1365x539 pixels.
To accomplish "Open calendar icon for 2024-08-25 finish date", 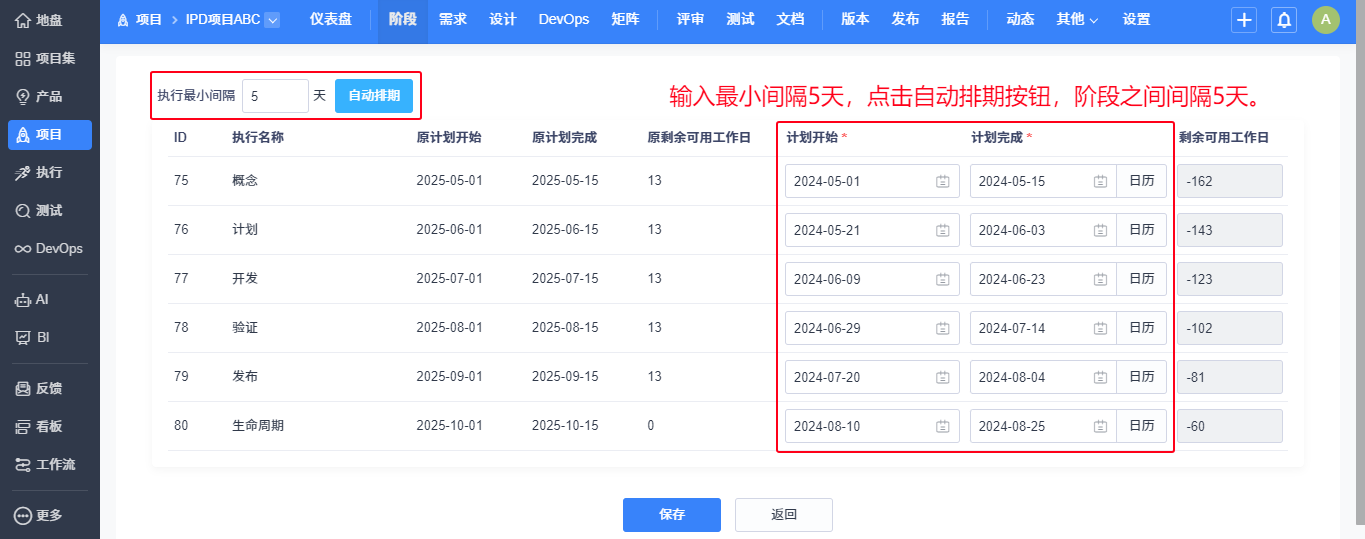I will point(1100,426).
